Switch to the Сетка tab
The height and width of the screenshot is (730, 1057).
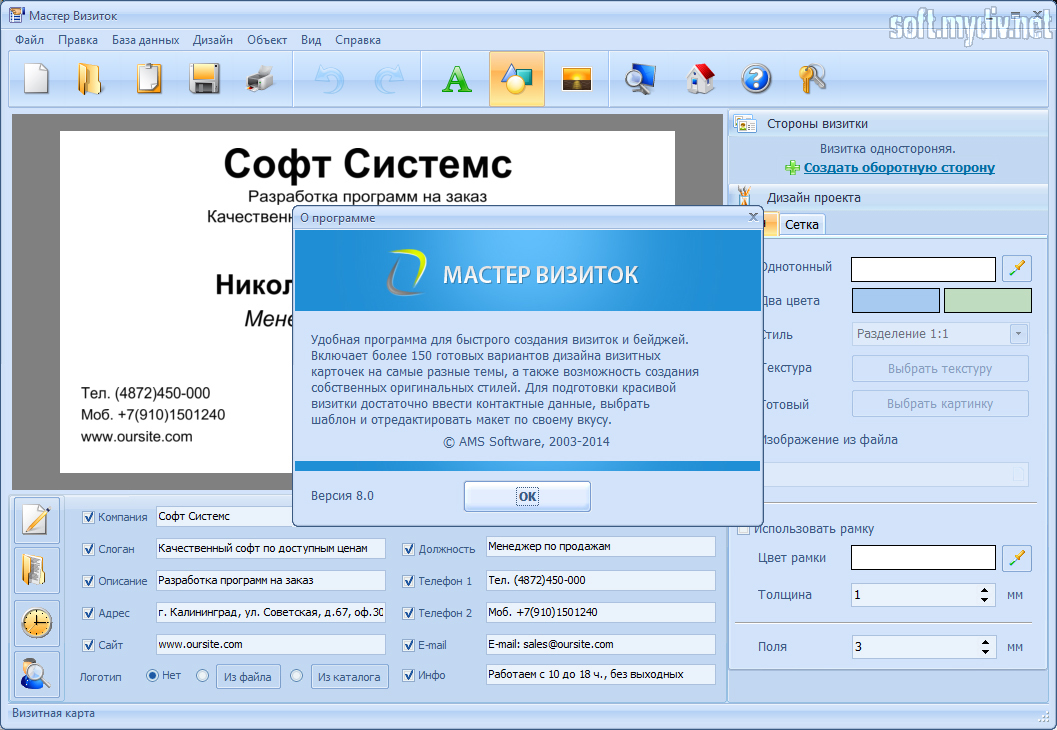coord(802,224)
